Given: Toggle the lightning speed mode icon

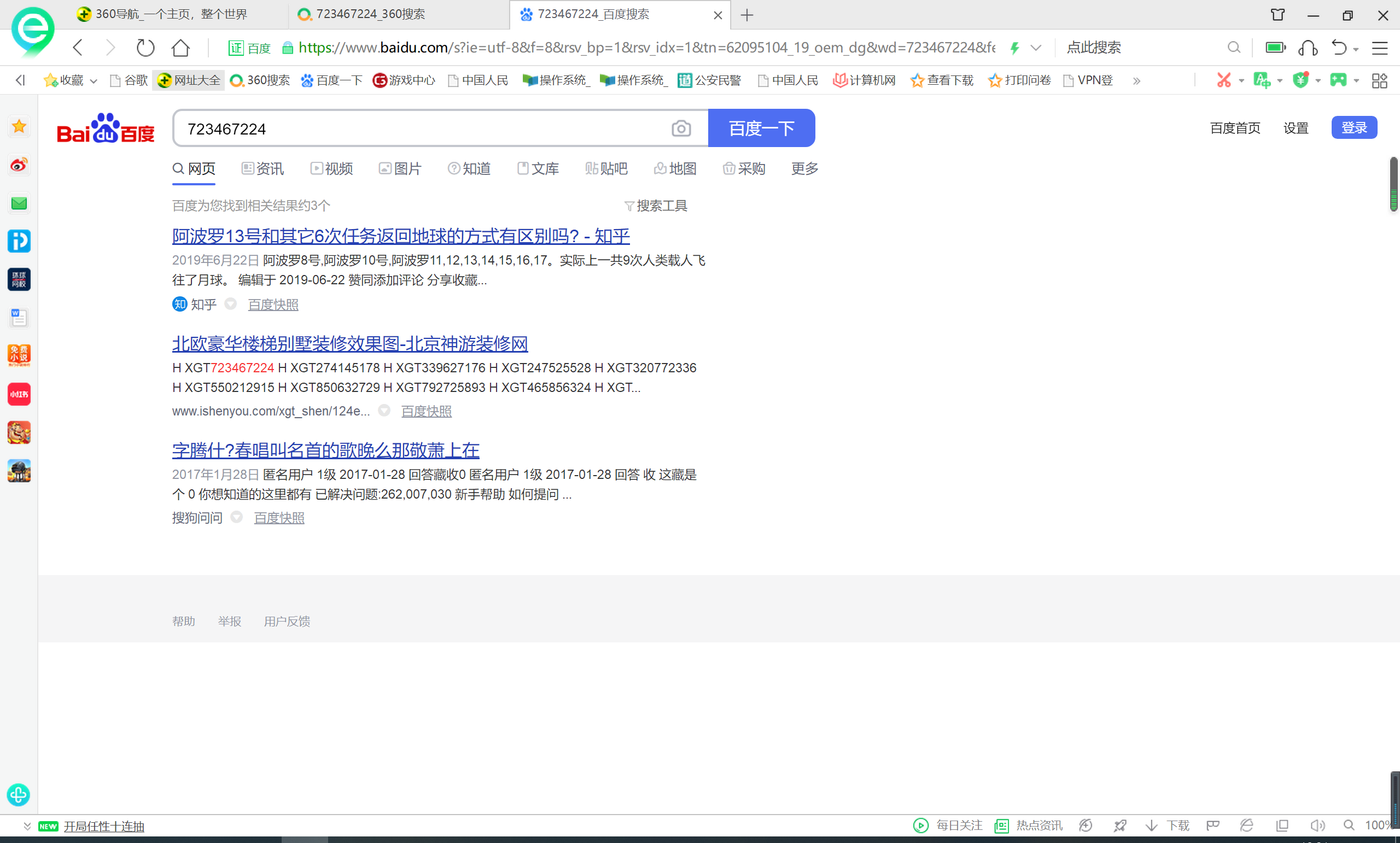Looking at the screenshot, I should (x=1015, y=48).
